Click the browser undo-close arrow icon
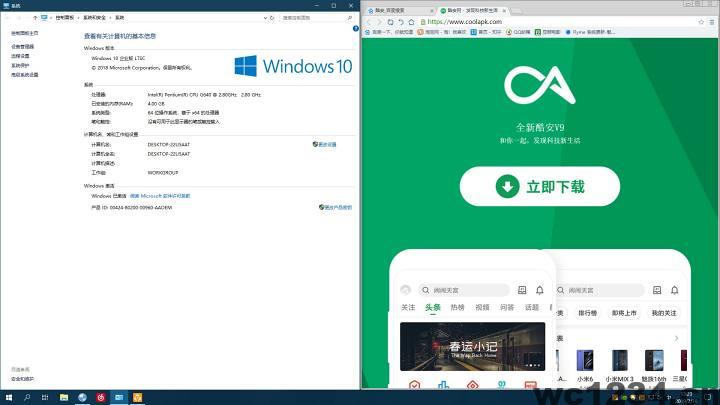The width and height of the screenshot is (720, 405). [x=401, y=22]
